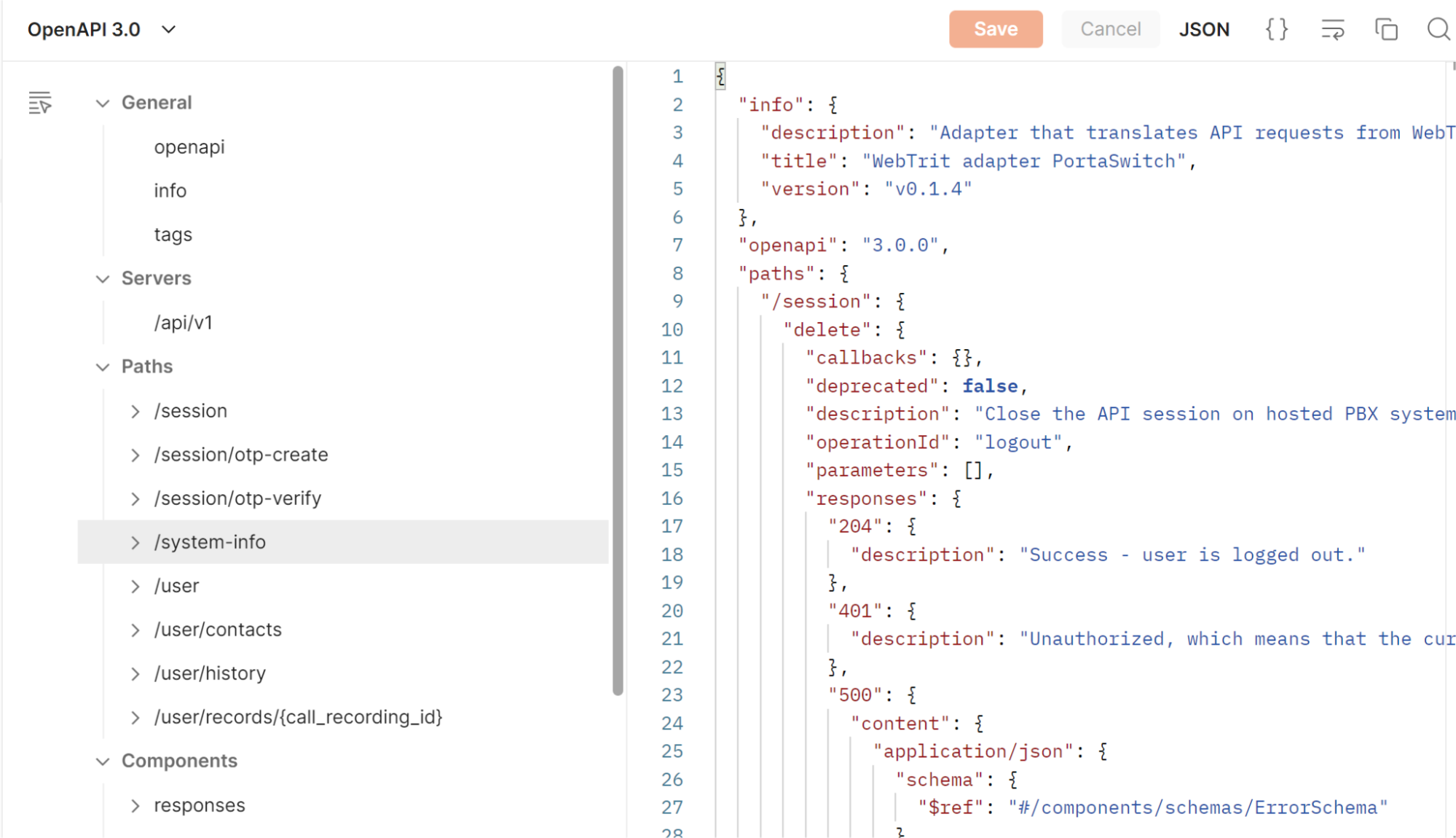Viewport: 1456px width, 838px height.
Task: Click the sidebar vertical scrollbar
Action: pyautogui.click(x=618, y=379)
